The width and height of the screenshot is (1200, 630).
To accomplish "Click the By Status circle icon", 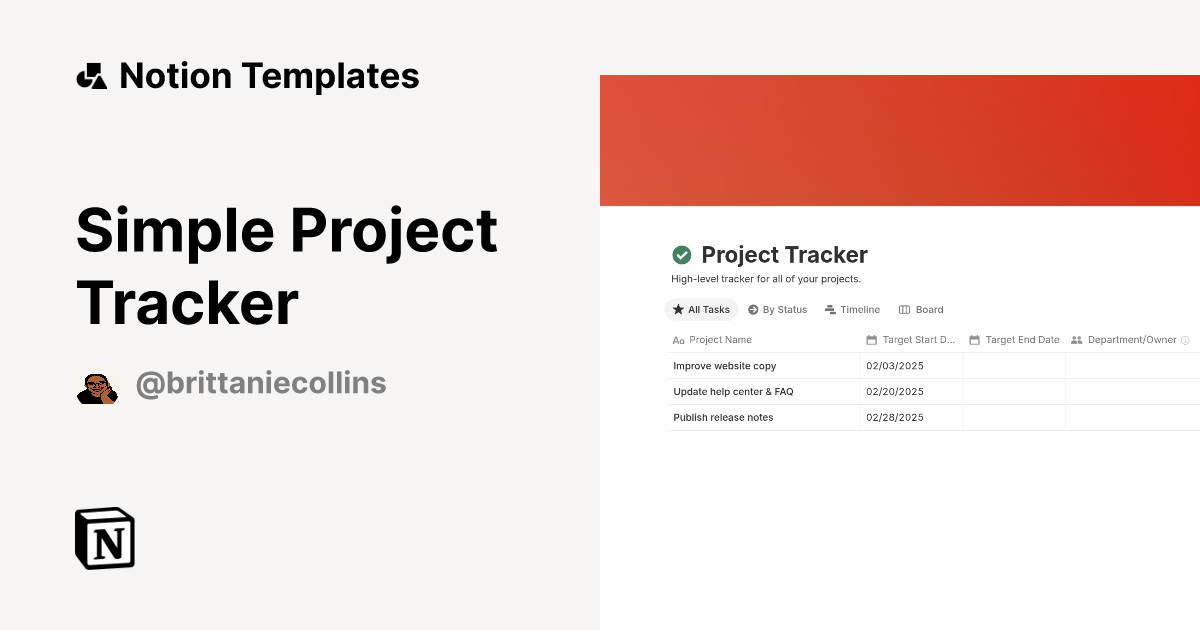I will pos(751,309).
